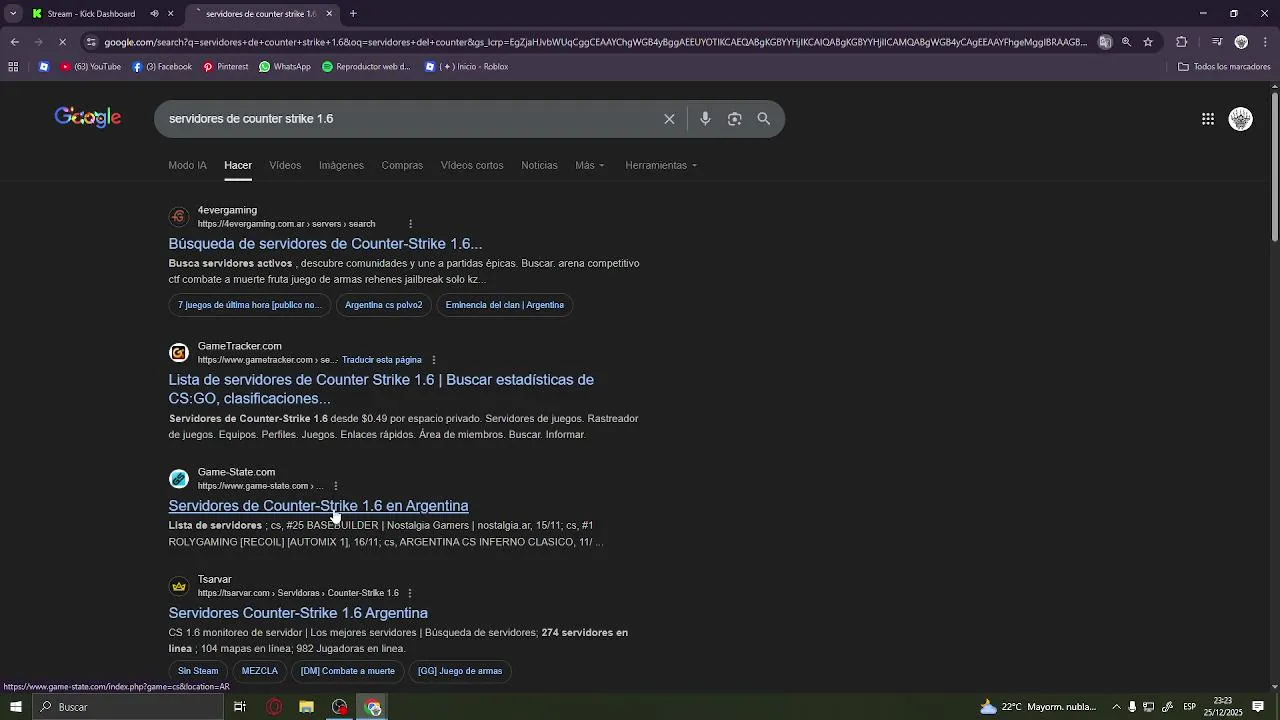Screen dimensions: 1280x720
Task: Close the Stream - Kick Dashboard tab
Action: click(170, 14)
